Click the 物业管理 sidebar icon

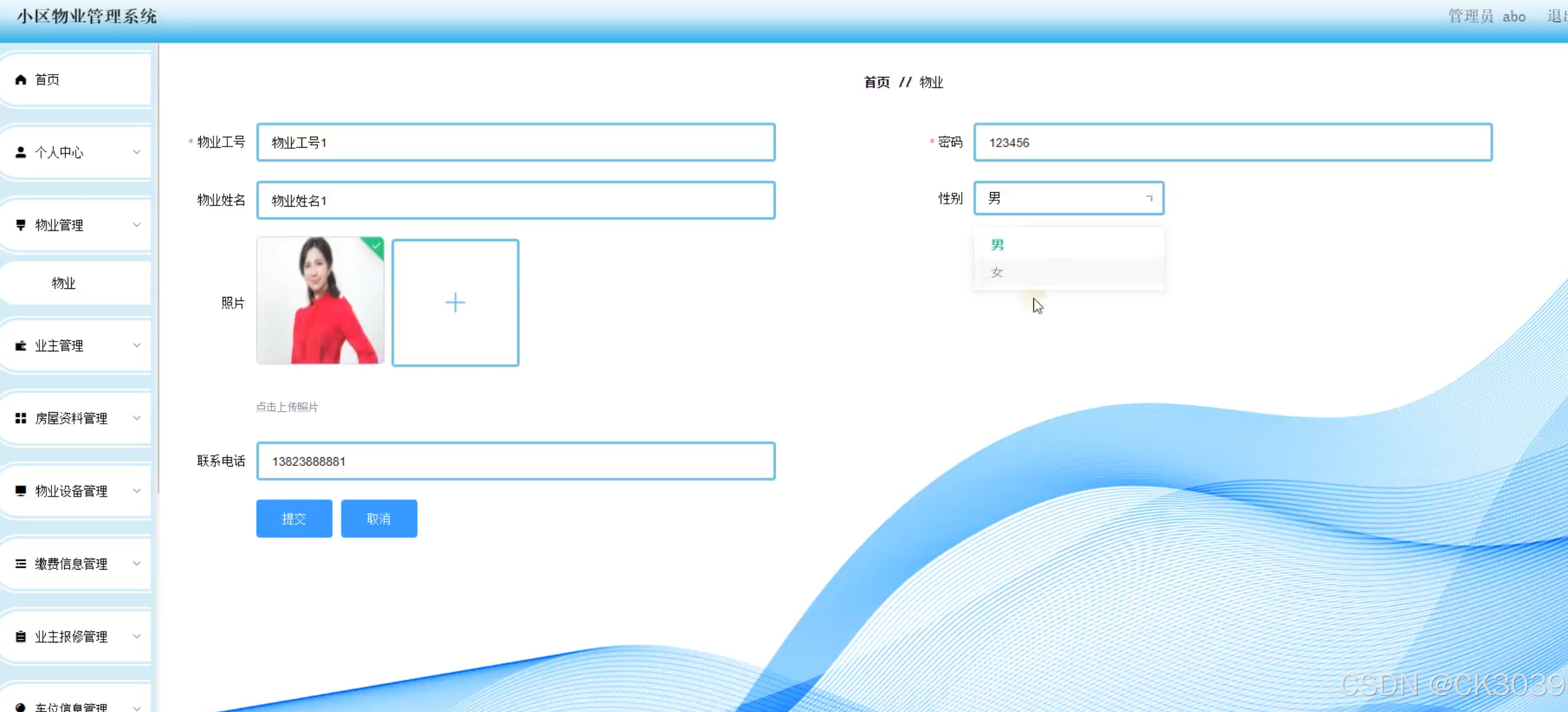(21, 225)
